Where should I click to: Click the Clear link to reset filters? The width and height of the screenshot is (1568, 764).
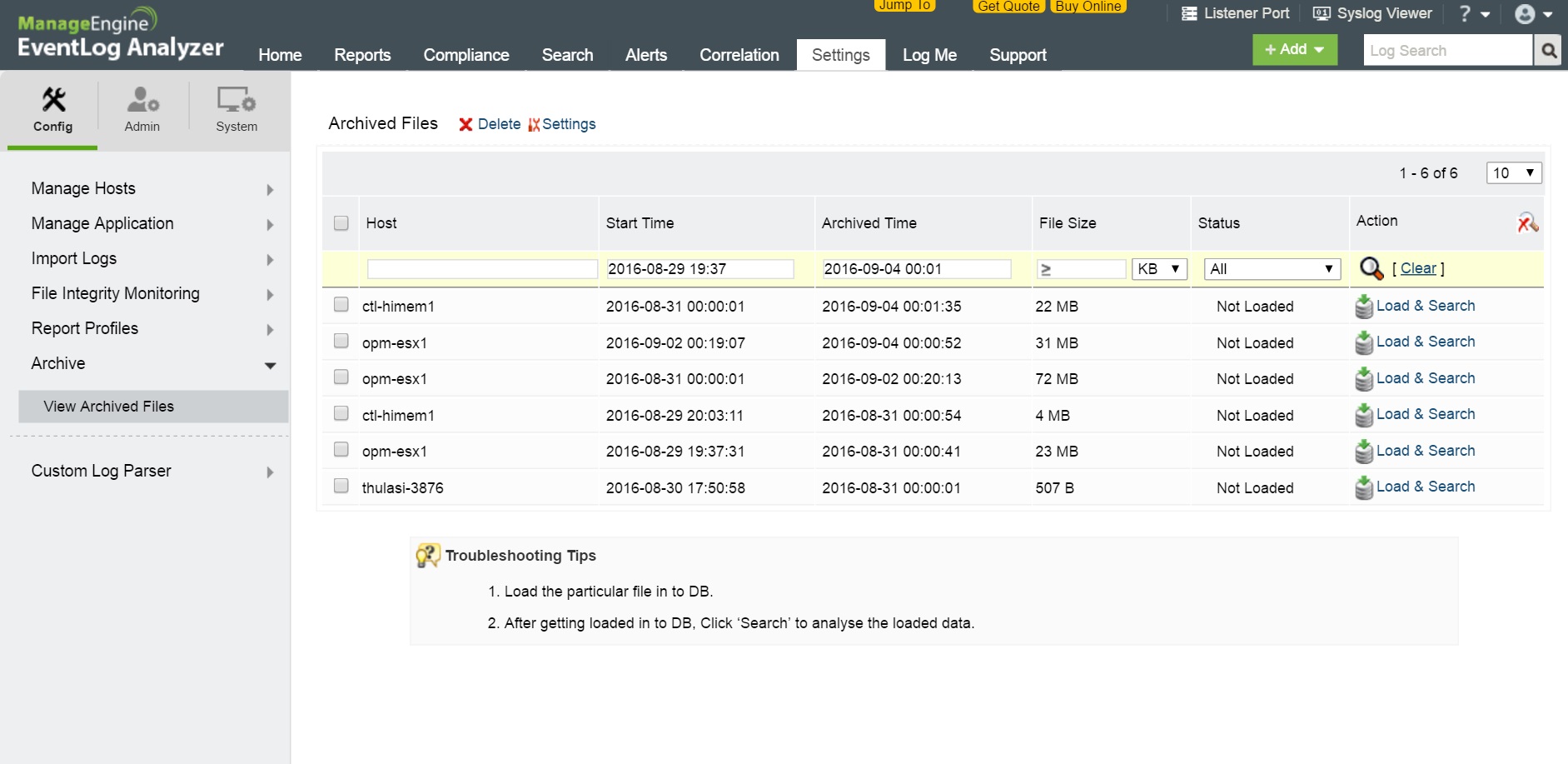point(1418,267)
